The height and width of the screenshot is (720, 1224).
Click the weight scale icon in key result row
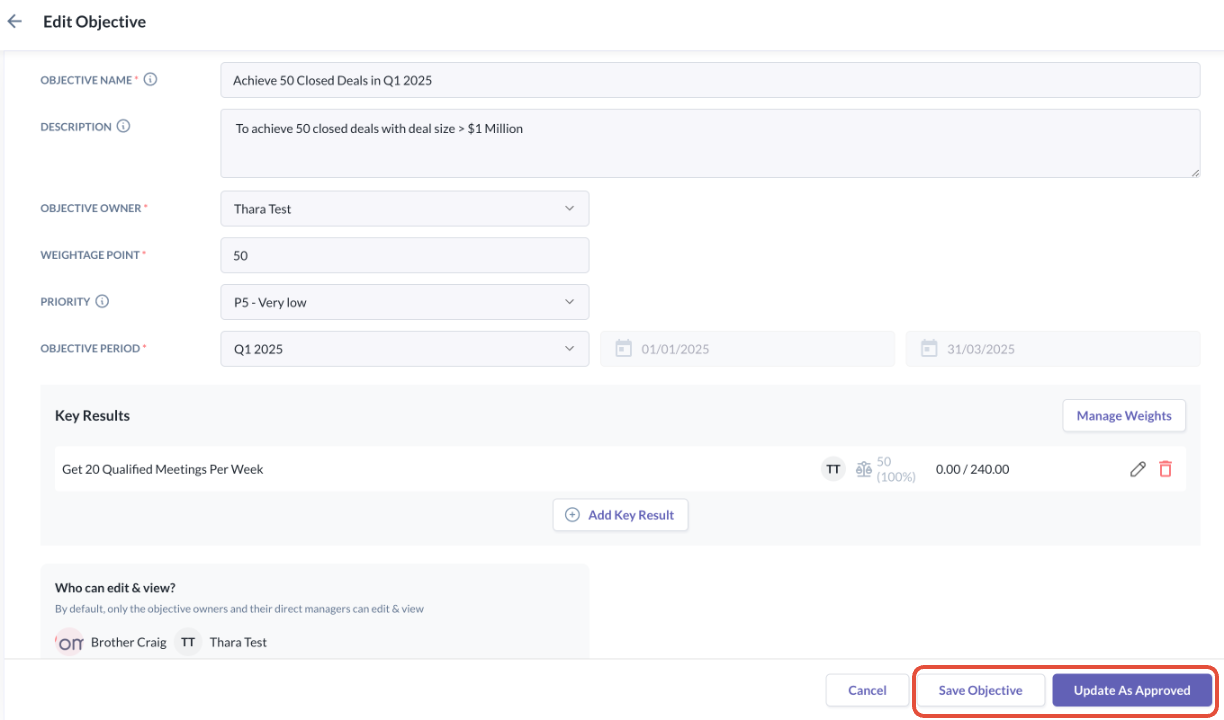pos(864,469)
